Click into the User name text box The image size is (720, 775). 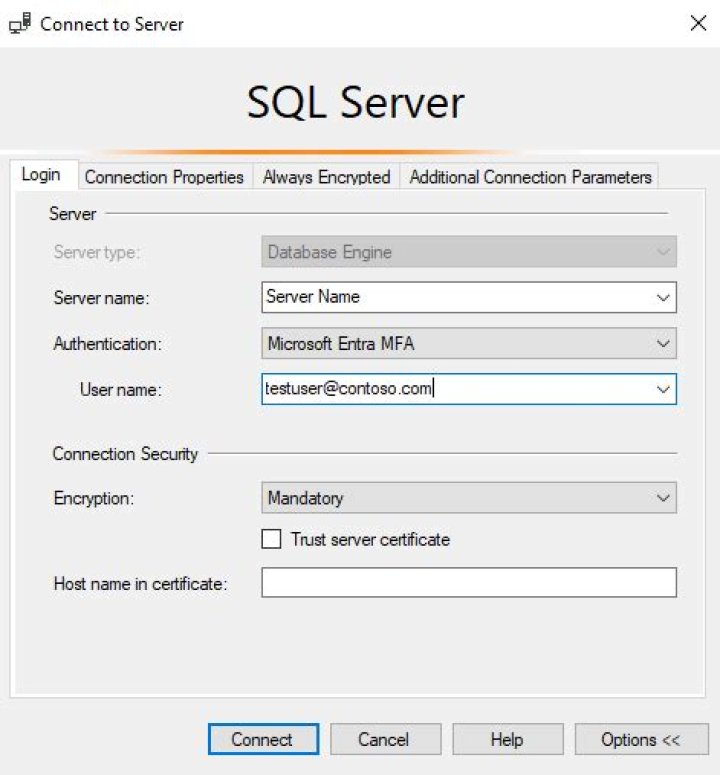point(450,389)
